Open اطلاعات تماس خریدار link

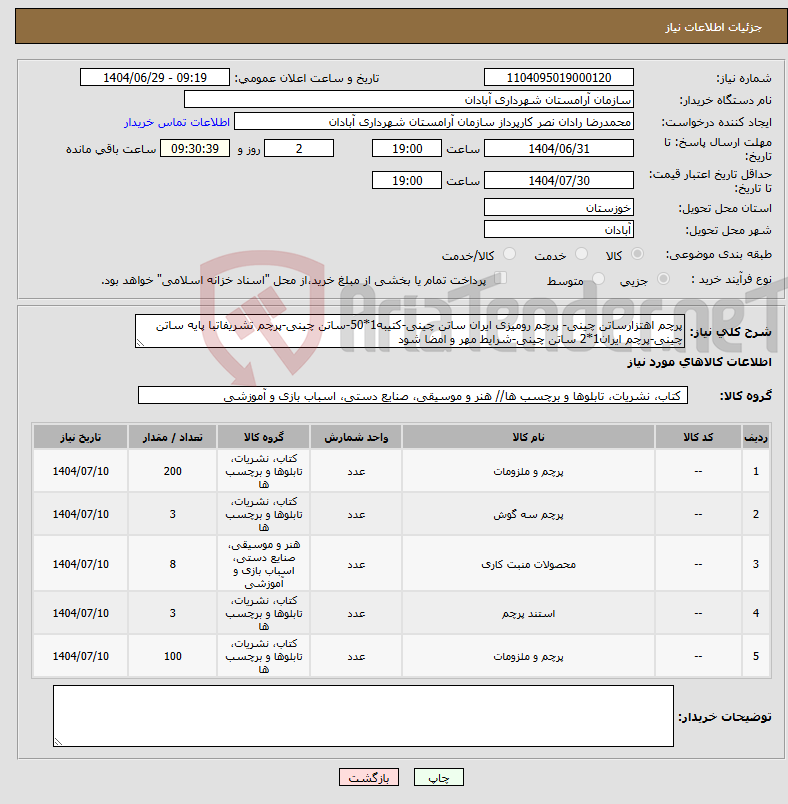[x=176, y=123]
